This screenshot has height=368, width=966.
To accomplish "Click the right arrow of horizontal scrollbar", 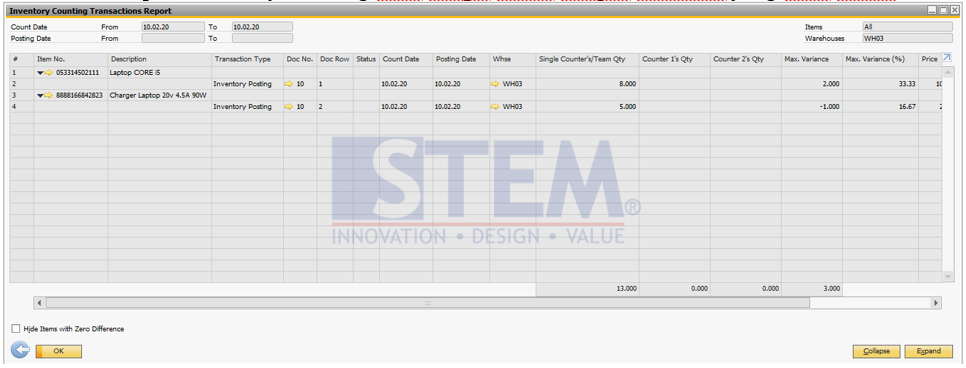I will pos(937,303).
